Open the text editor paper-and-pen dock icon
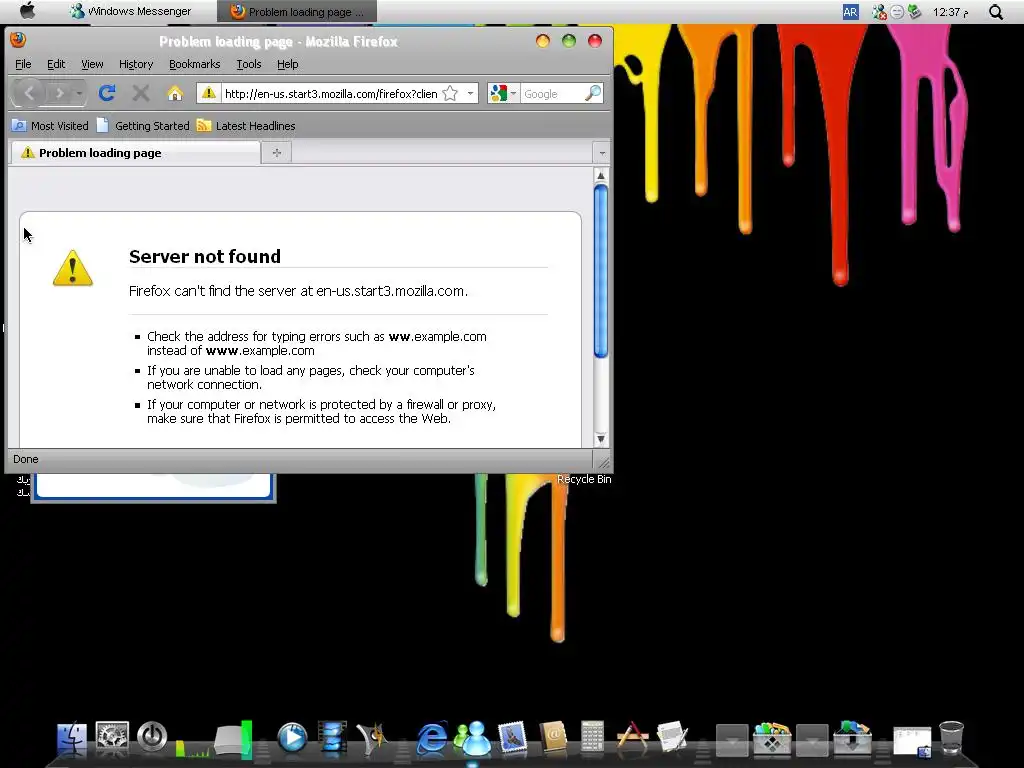The height and width of the screenshot is (768, 1024). pos(672,738)
